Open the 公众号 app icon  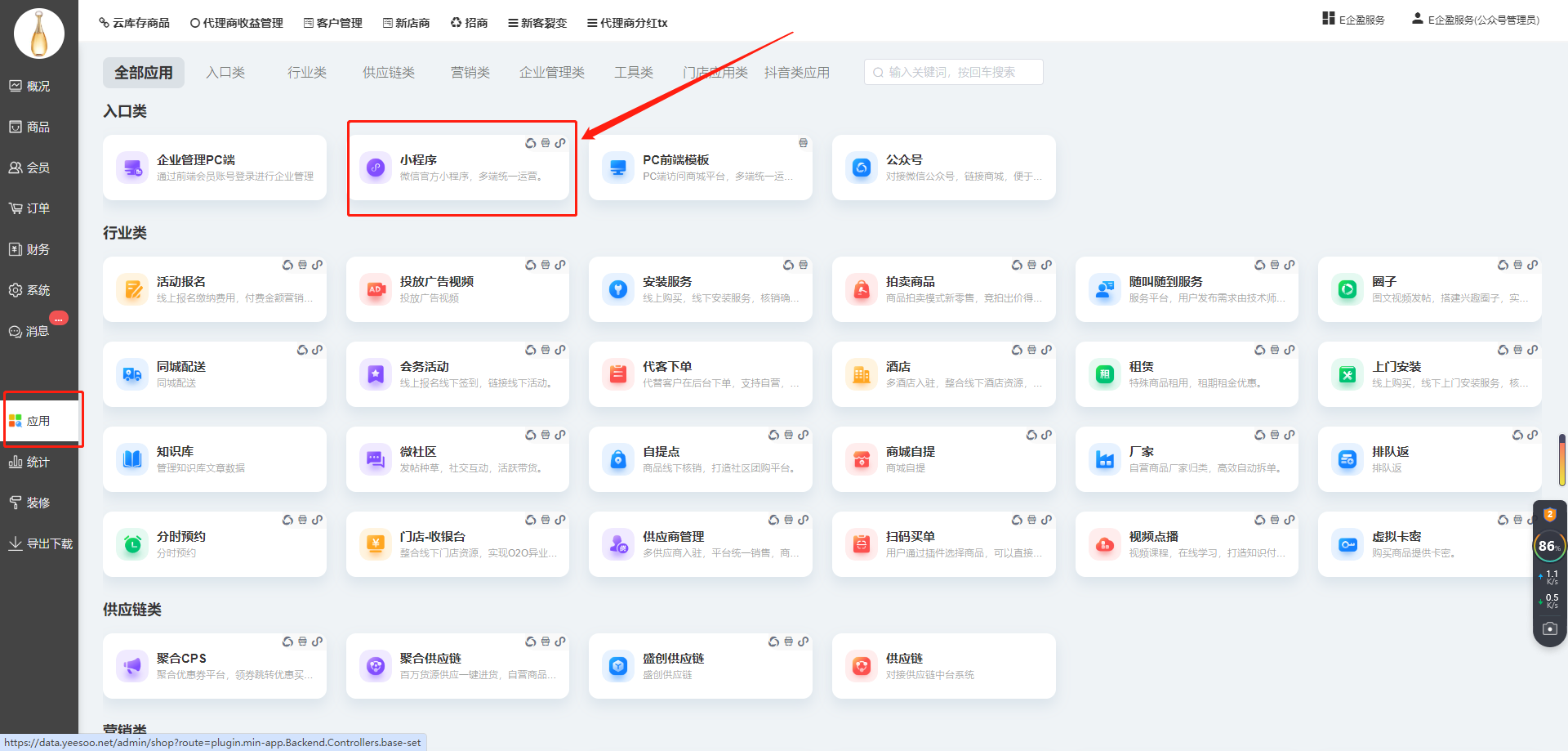tap(861, 168)
